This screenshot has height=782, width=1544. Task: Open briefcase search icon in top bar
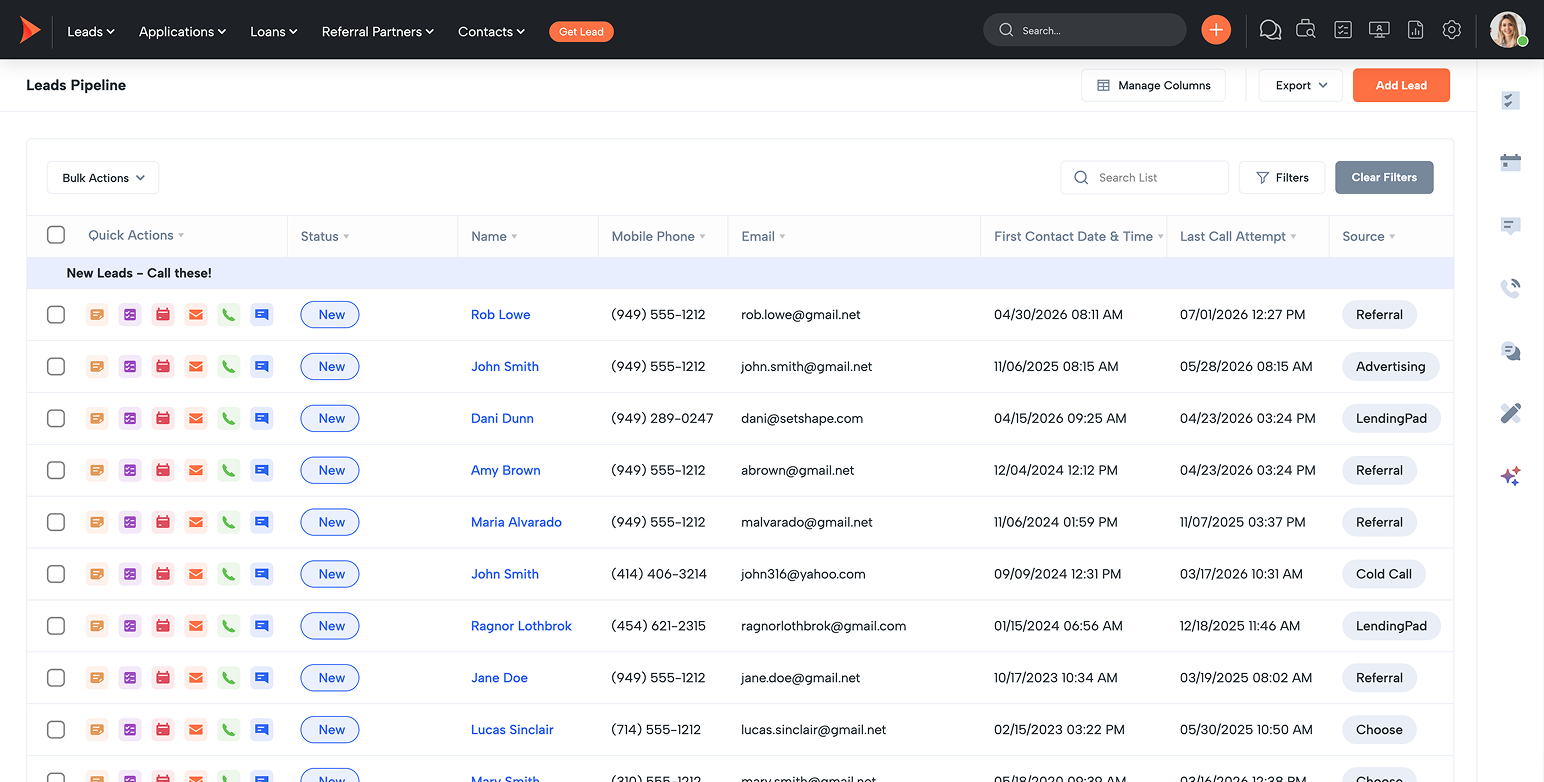[1306, 30]
